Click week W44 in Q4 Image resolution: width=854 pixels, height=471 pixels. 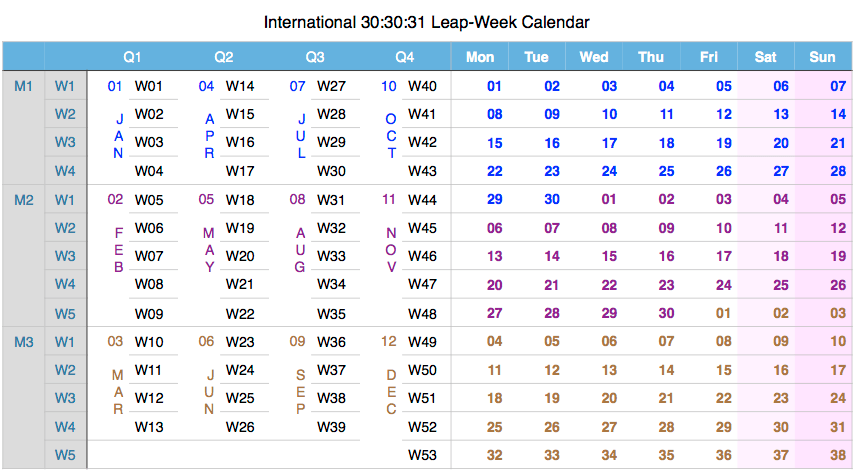tap(423, 200)
